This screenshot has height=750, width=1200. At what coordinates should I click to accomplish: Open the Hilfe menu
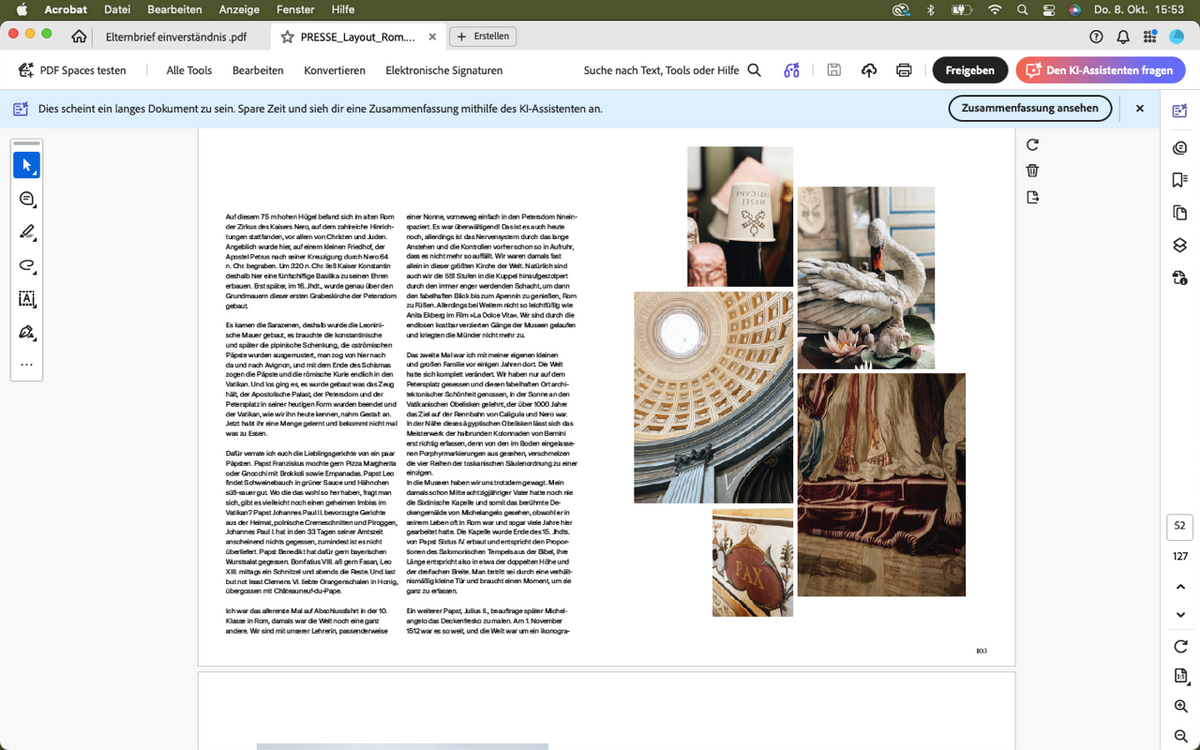342,9
